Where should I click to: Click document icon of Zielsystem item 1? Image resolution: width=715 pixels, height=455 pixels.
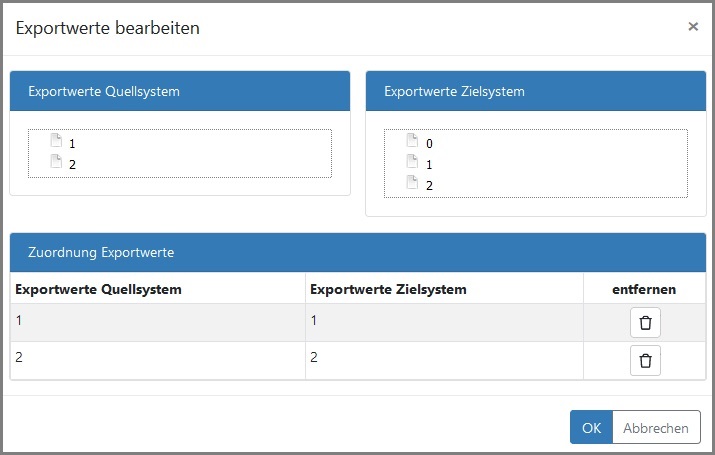pyautogui.click(x=412, y=161)
